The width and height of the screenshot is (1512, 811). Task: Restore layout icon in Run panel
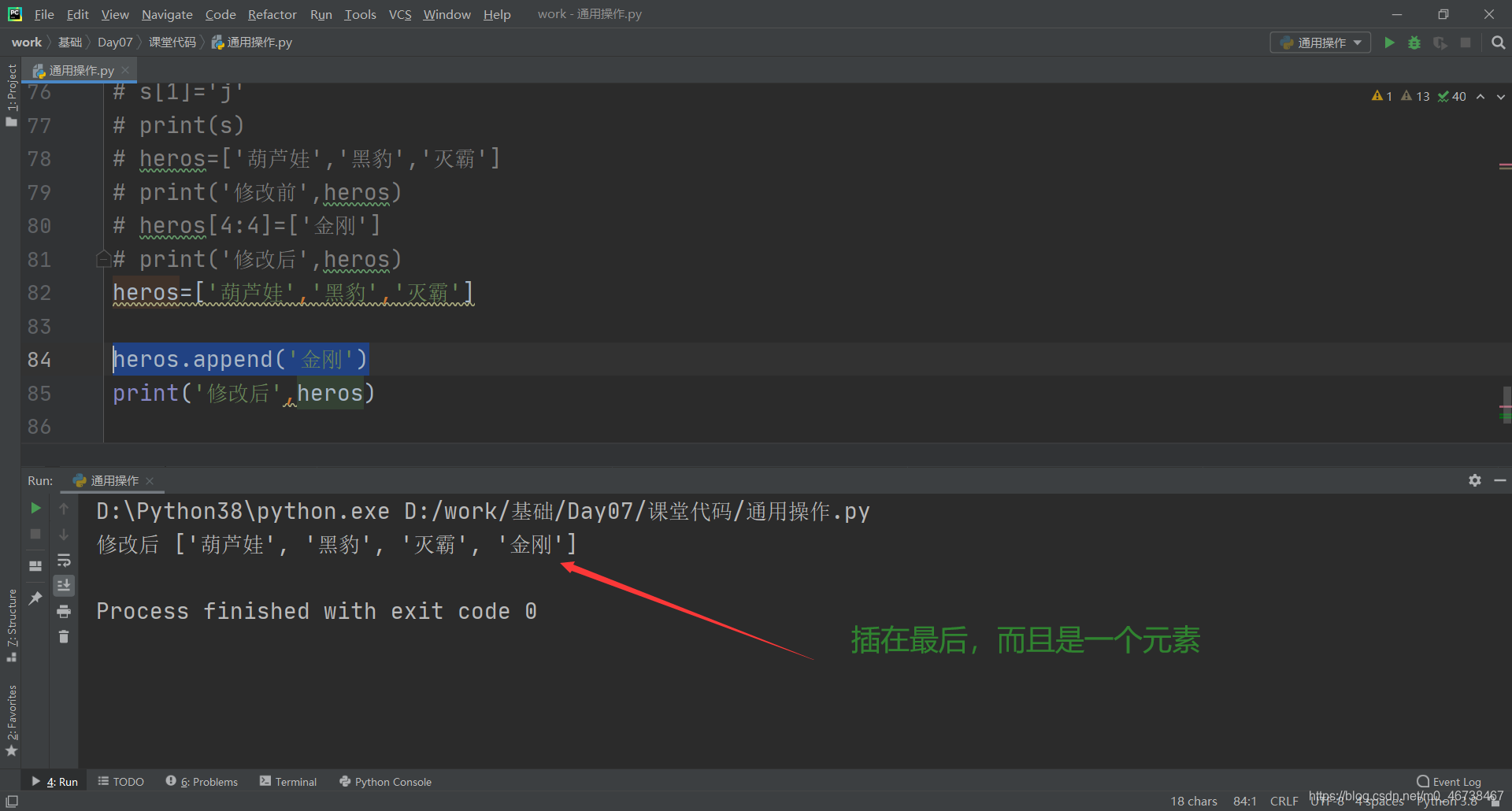point(35,566)
